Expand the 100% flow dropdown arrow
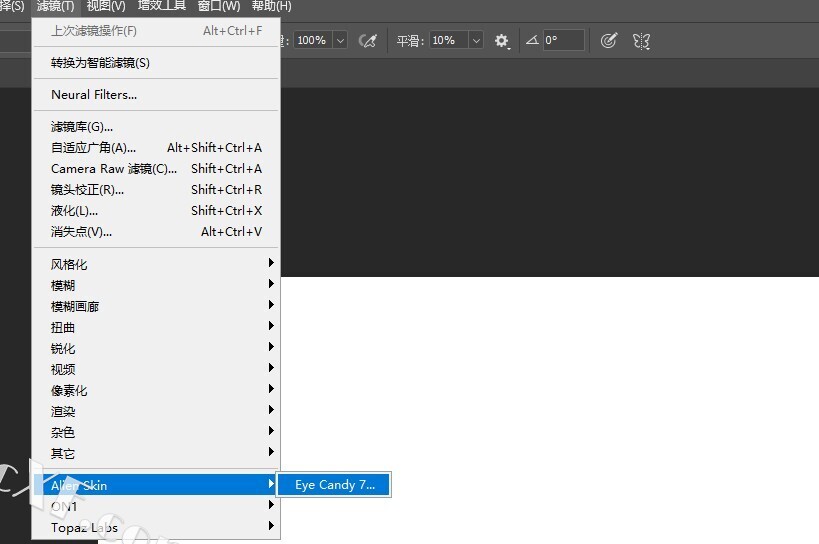Image resolution: width=819 pixels, height=544 pixels. 340,41
